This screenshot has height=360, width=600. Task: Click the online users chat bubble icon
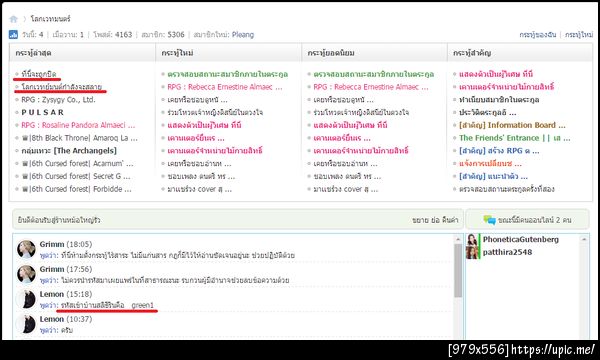[x=489, y=220]
